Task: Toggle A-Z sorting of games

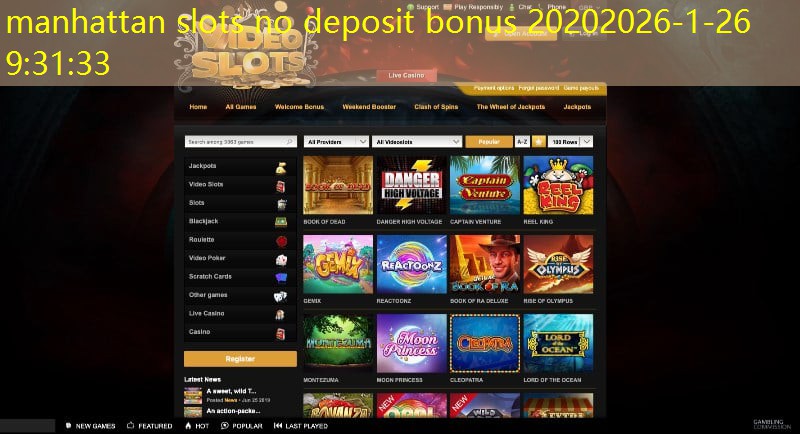Action: 521,142
